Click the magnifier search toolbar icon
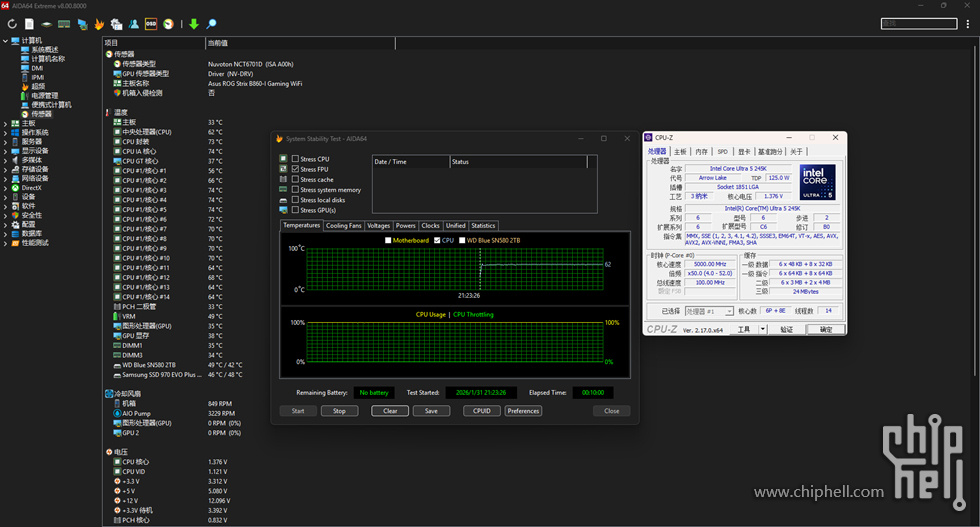 point(211,24)
